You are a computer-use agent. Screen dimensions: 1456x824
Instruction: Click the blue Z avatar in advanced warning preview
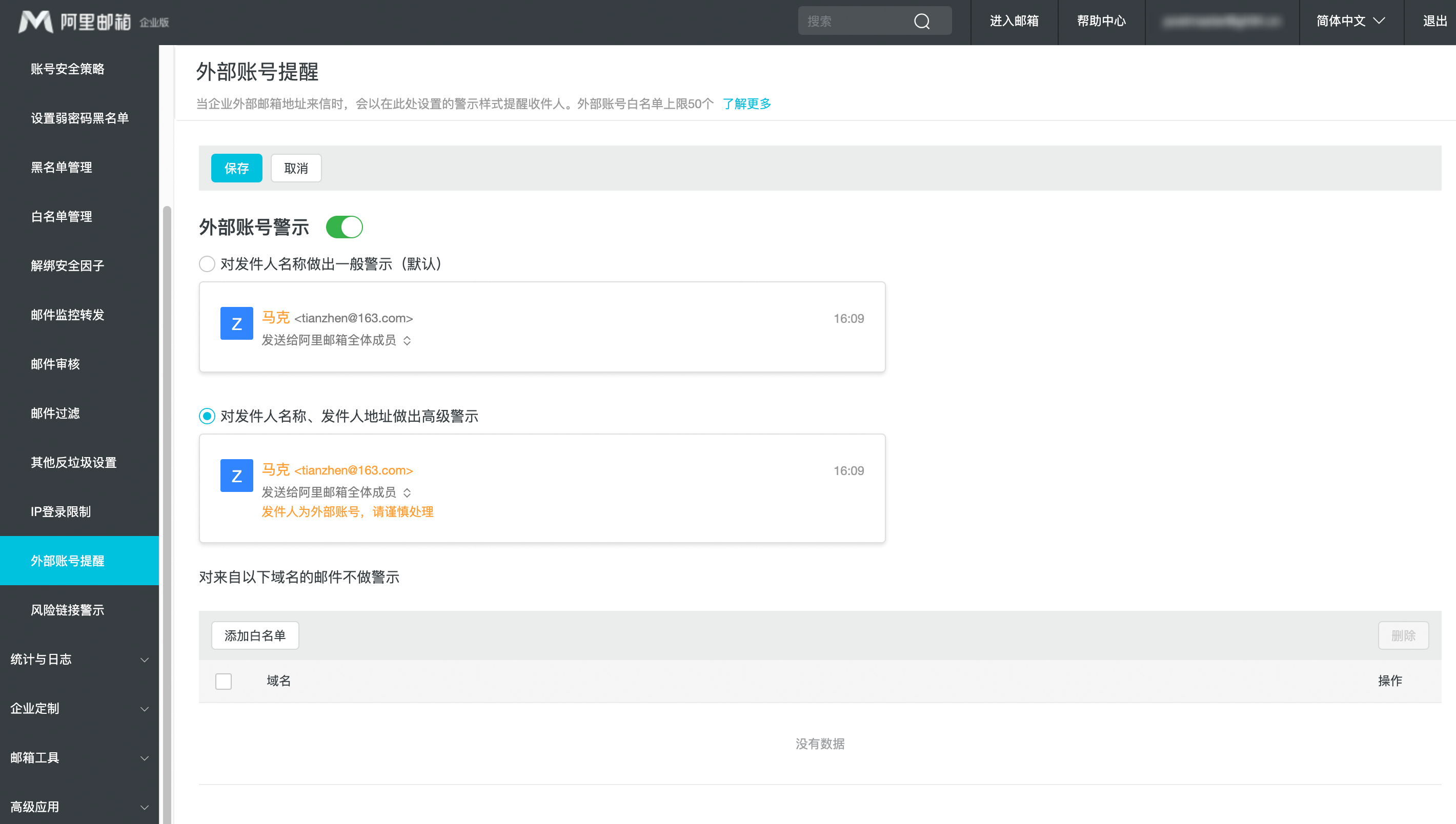pos(237,476)
